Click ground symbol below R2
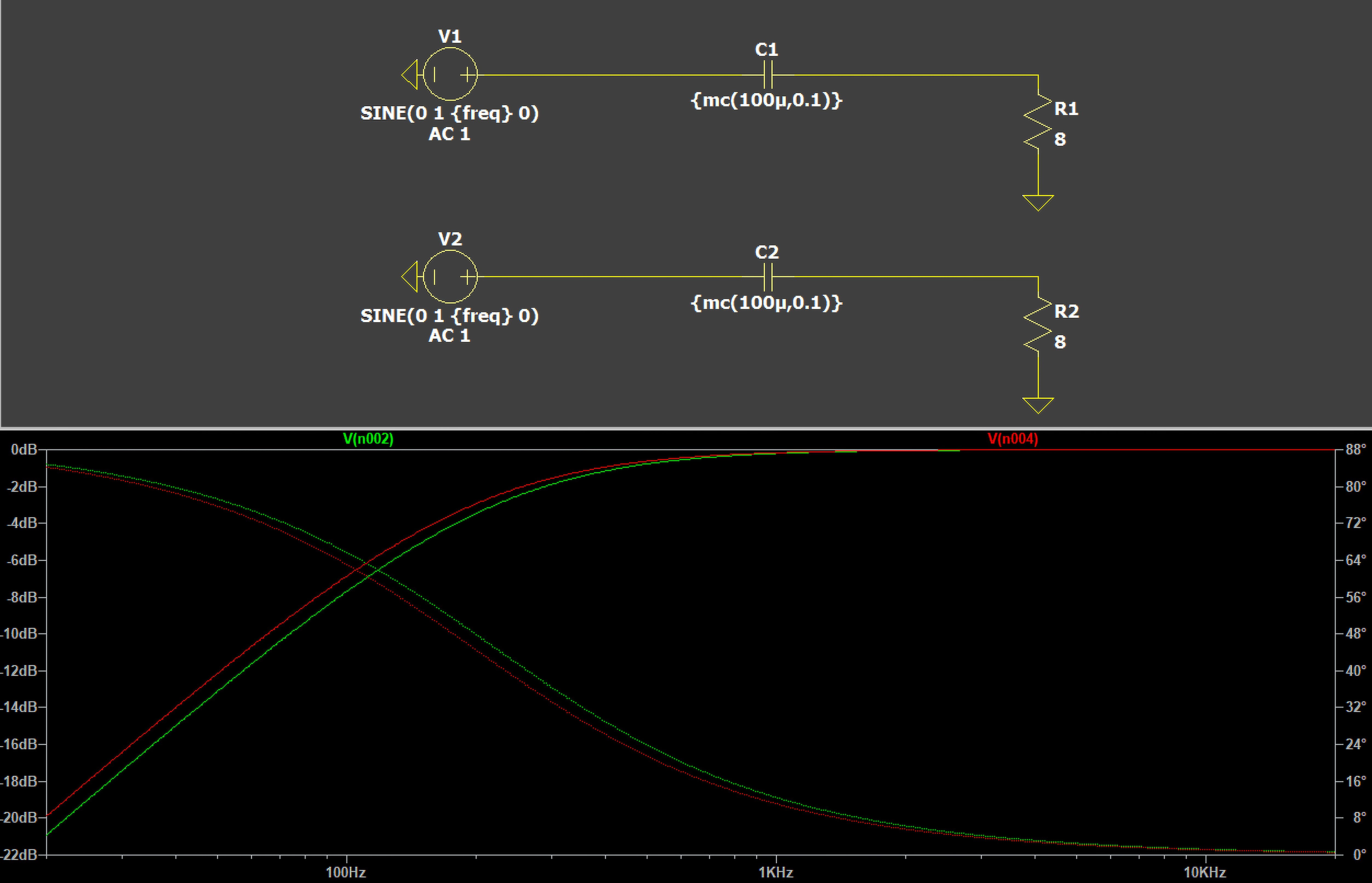The width and height of the screenshot is (1372, 883). tap(1037, 405)
